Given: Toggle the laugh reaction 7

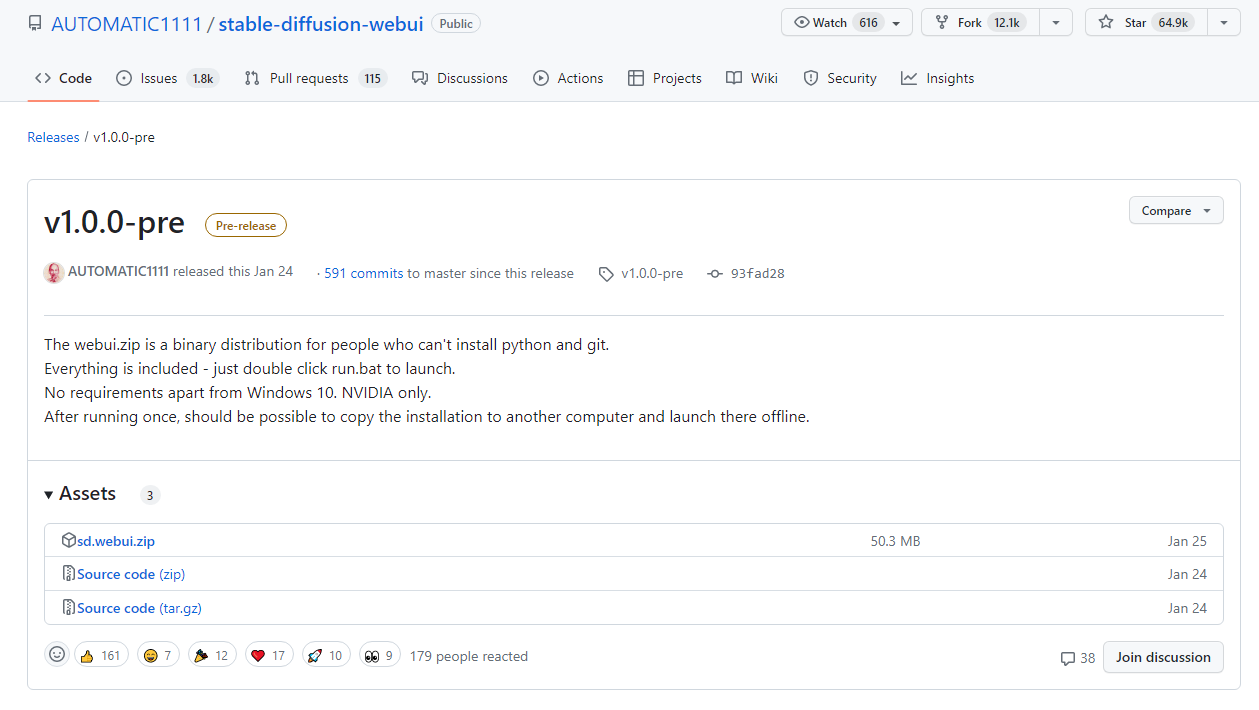Looking at the screenshot, I should [158, 656].
